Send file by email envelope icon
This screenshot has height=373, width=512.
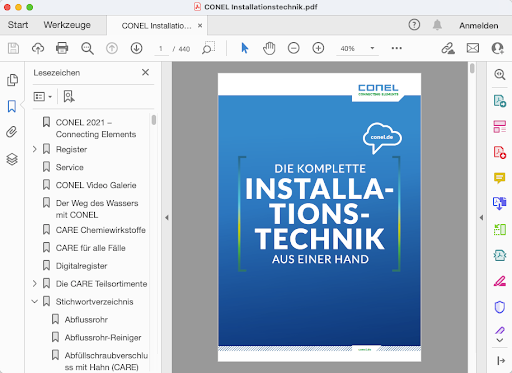click(x=473, y=48)
